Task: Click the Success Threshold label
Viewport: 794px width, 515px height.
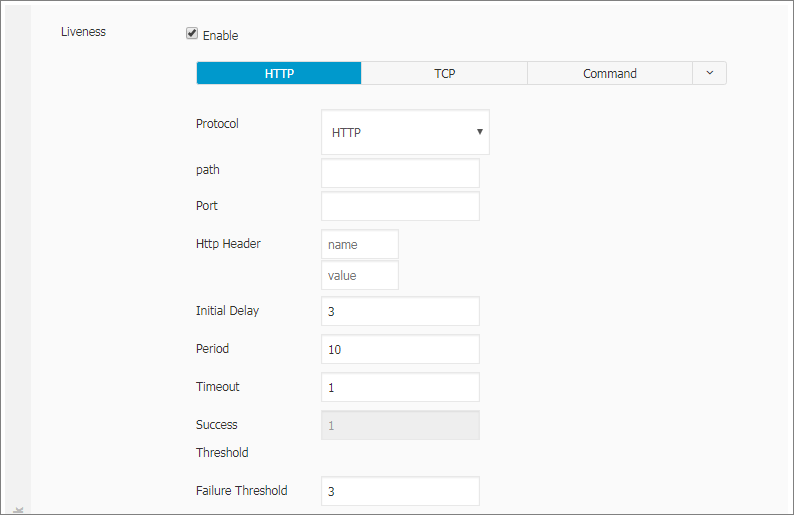Action: 222,439
